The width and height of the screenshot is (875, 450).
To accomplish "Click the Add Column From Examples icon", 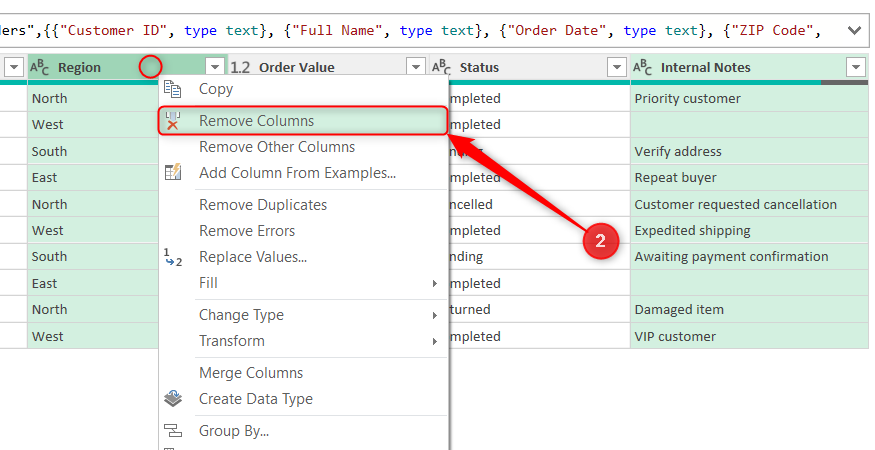I will tap(173, 172).
